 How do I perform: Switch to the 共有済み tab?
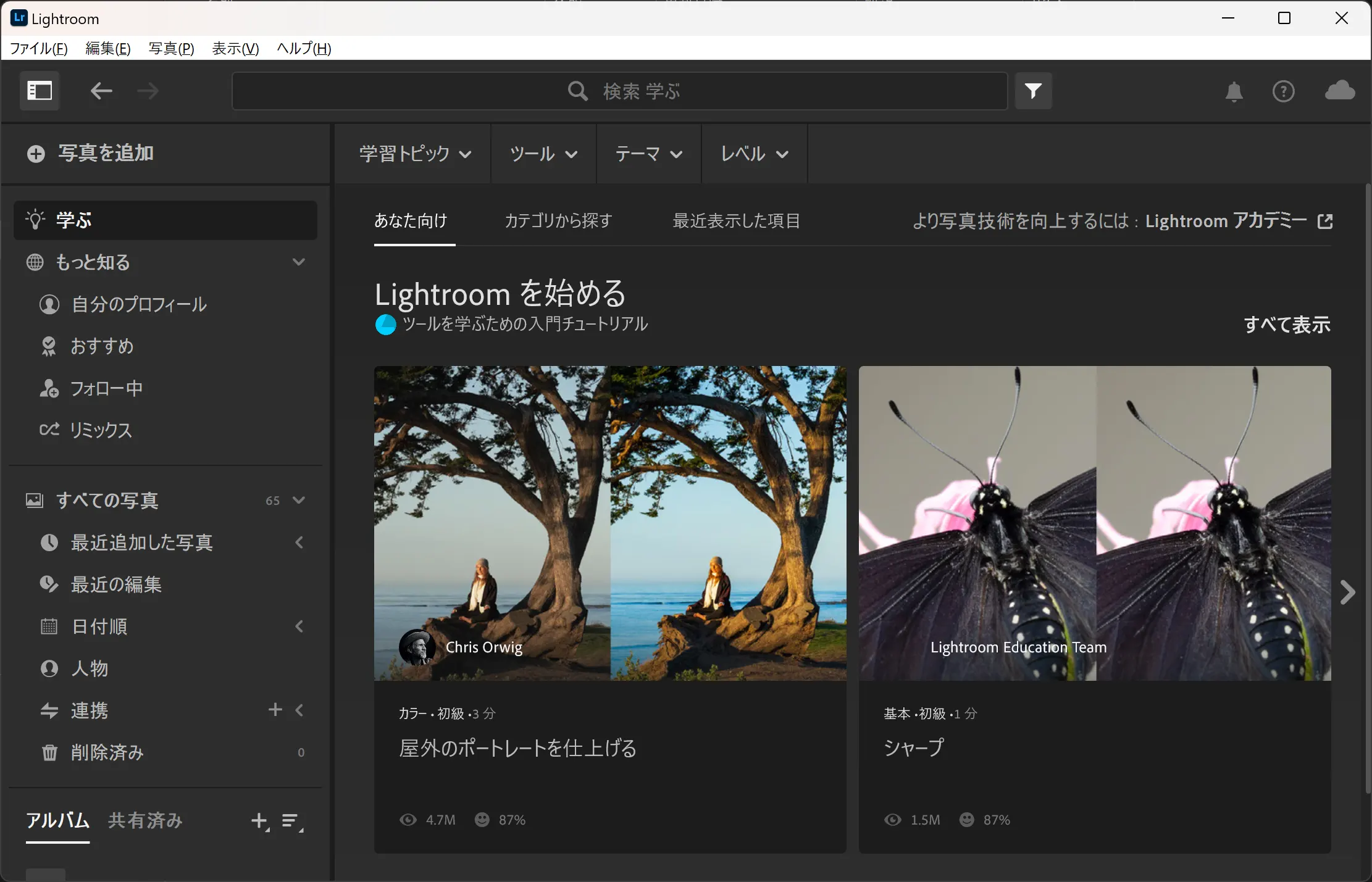[145, 820]
